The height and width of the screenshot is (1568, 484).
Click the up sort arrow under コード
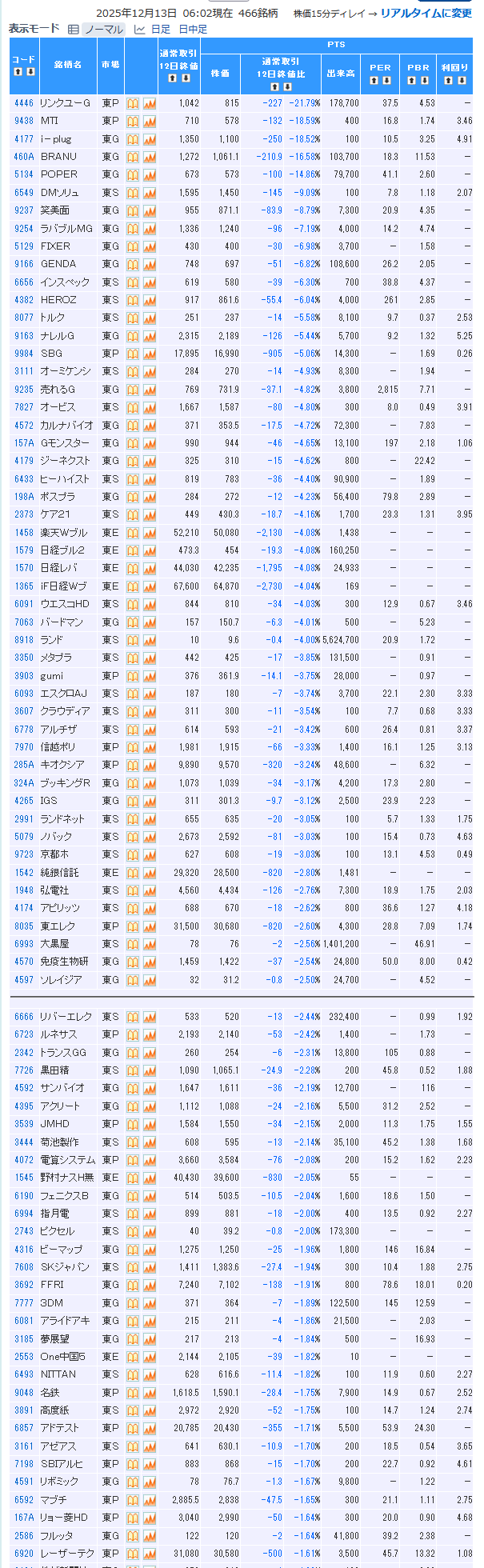pos(18,72)
